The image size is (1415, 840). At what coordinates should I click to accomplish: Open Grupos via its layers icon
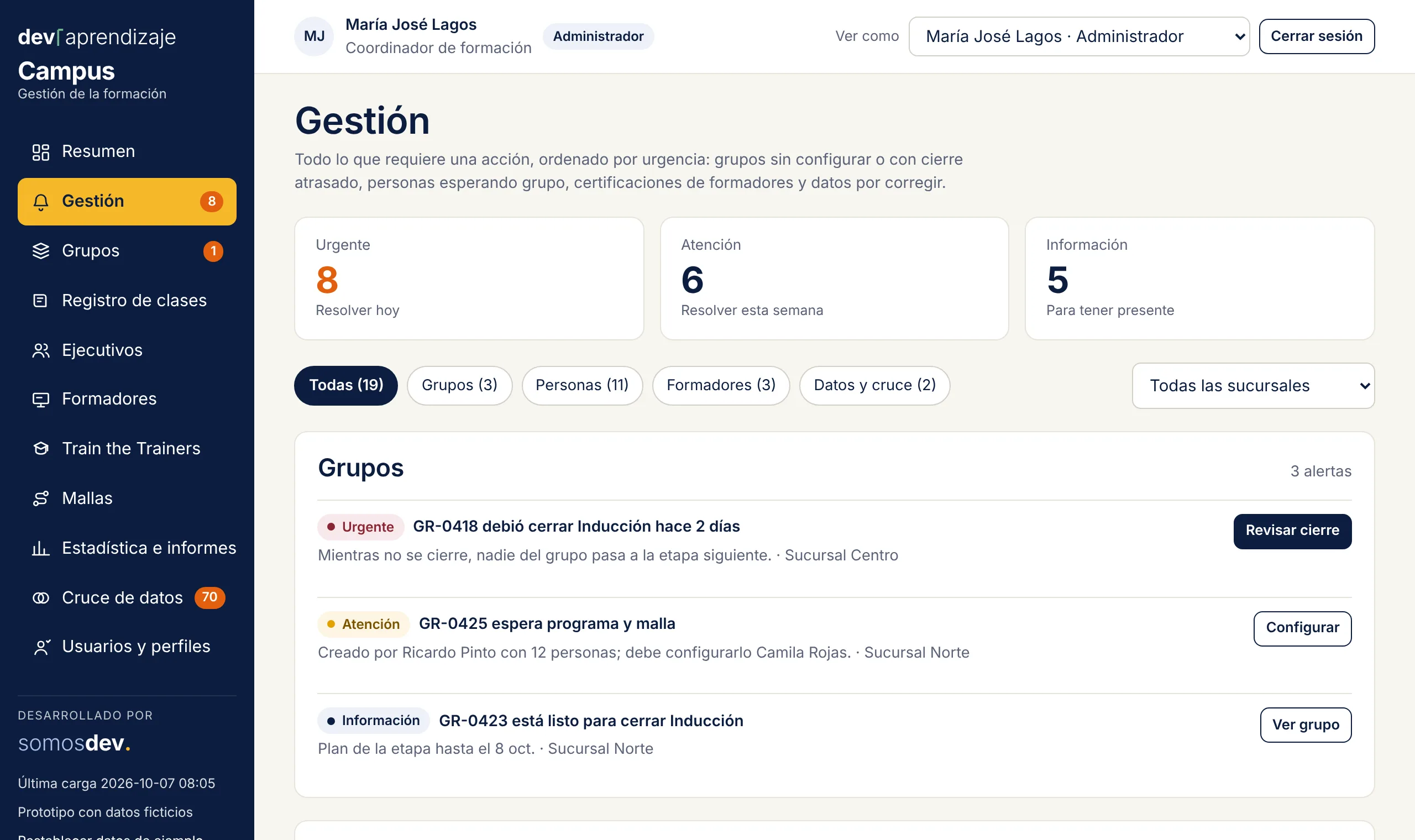(x=41, y=251)
